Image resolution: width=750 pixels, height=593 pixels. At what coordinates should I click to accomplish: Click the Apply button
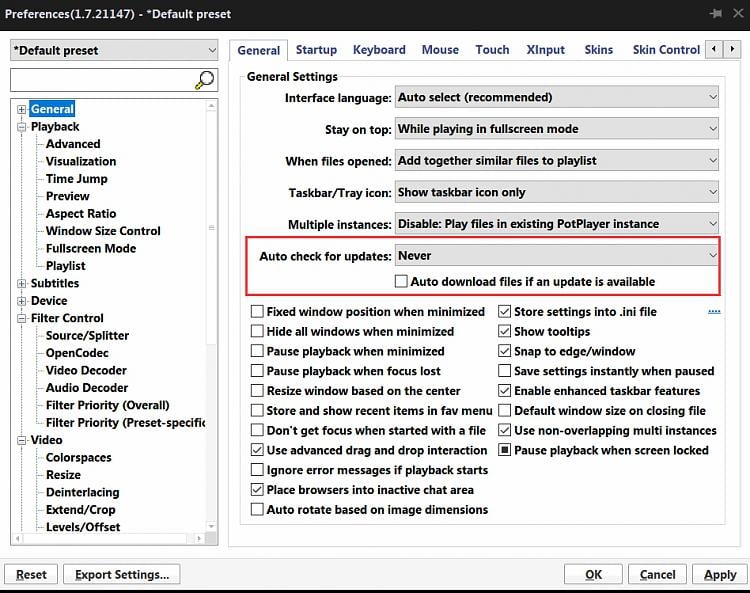[720, 574]
